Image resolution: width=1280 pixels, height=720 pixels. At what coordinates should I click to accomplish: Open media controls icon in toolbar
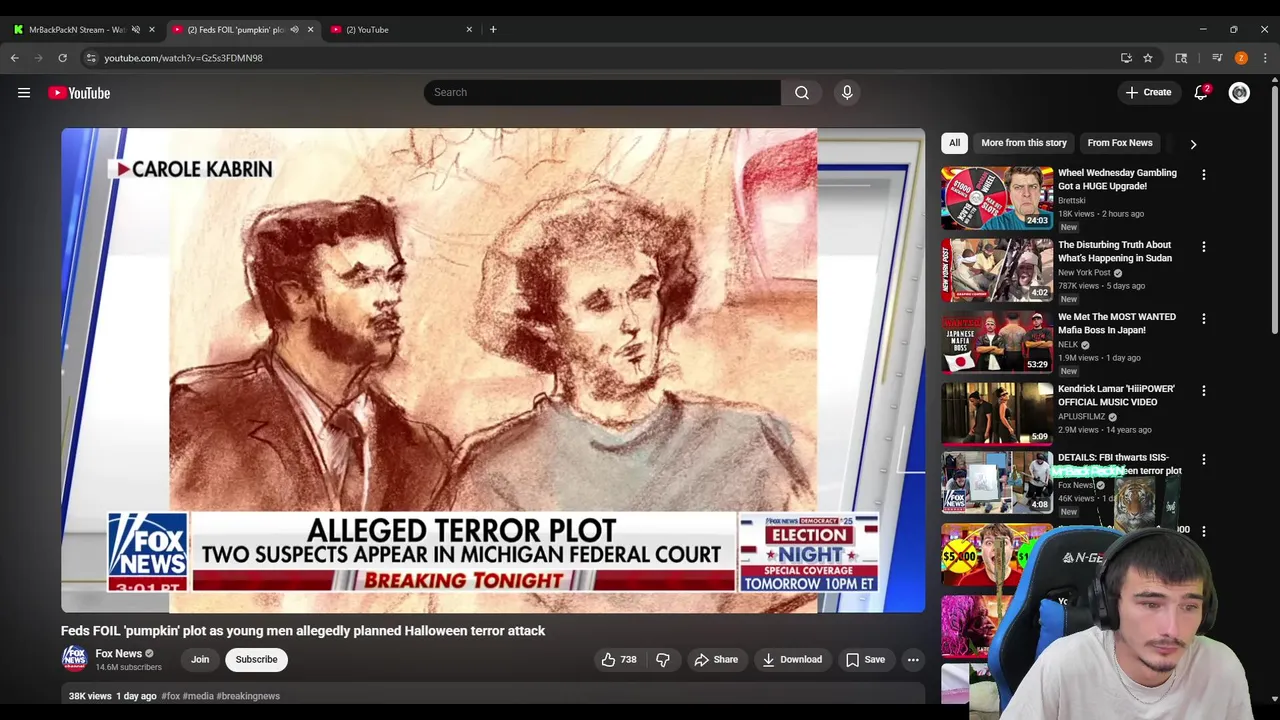click(x=1217, y=58)
